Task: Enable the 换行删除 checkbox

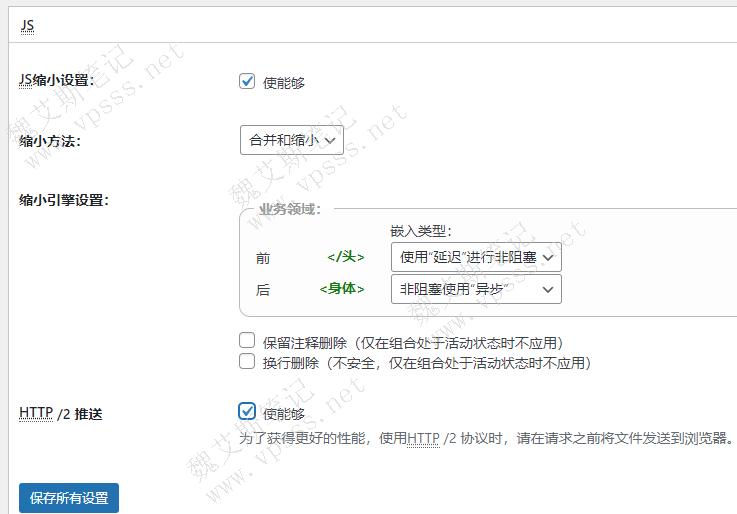Action: (248, 362)
